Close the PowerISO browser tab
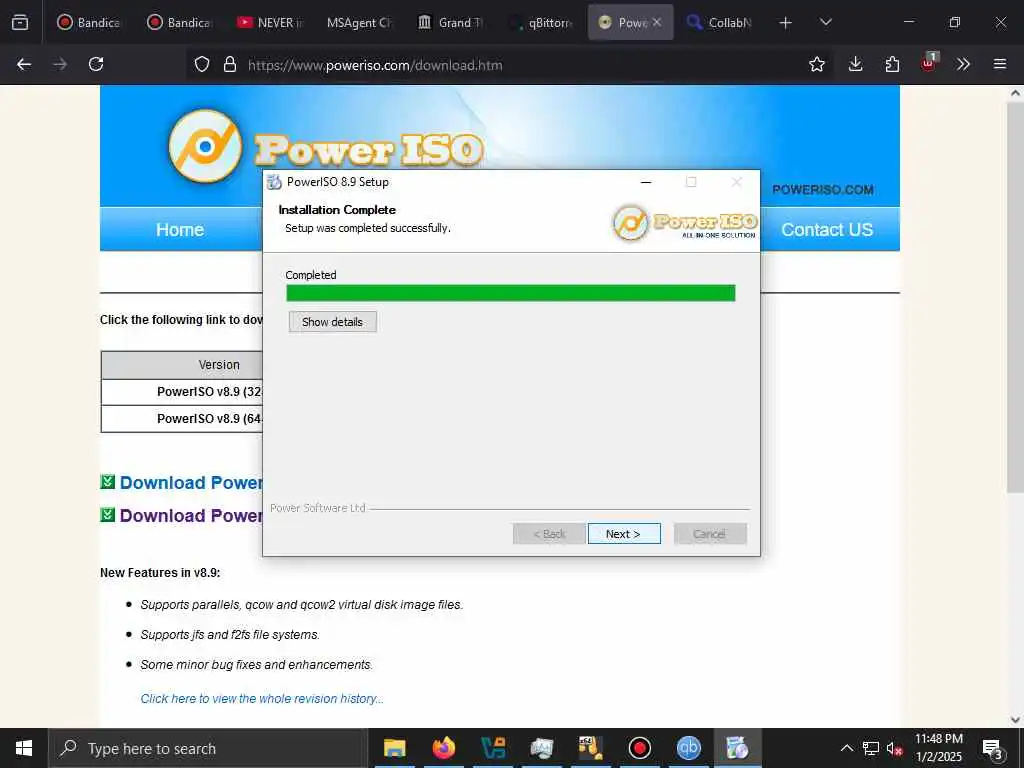The height and width of the screenshot is (768, 1024). [657, 22]
